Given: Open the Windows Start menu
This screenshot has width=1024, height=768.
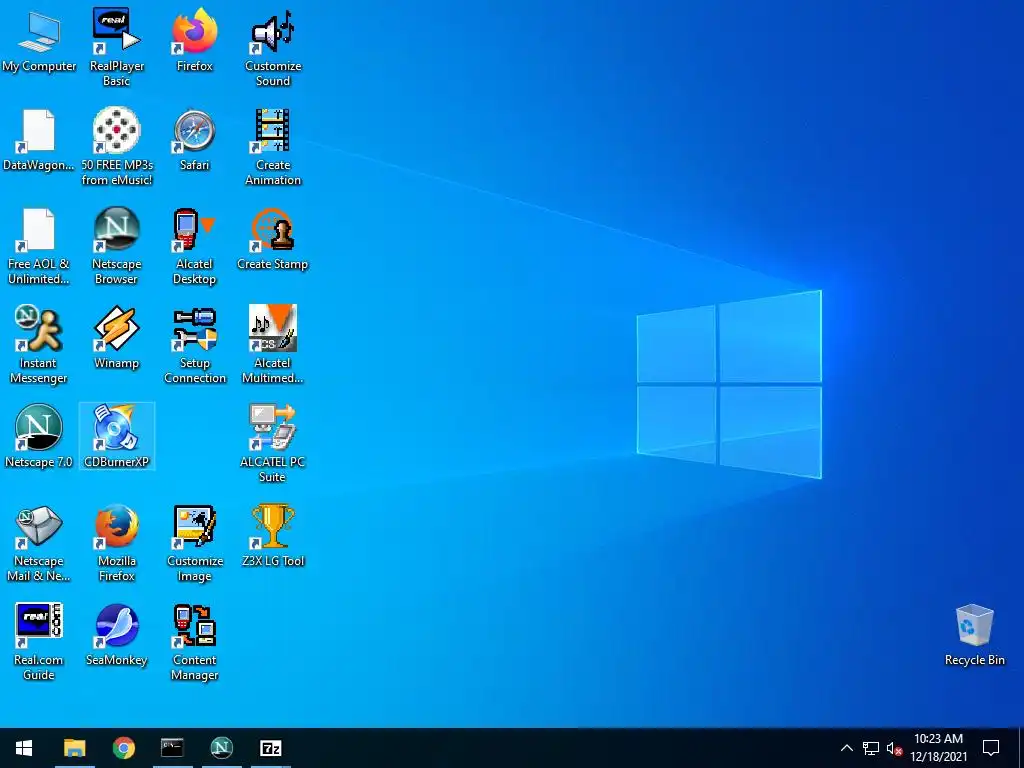Looking at the screenshot, I should pyautogui.click(x=24, y=748).
